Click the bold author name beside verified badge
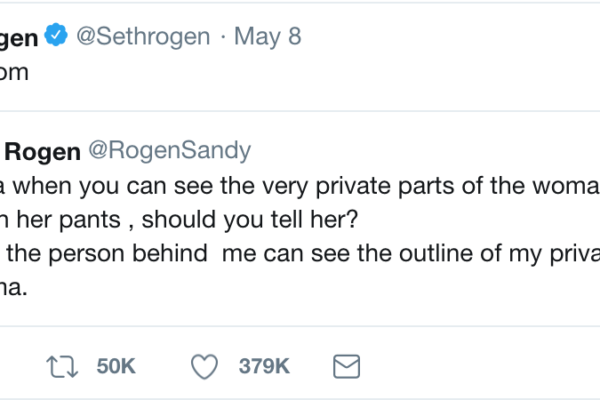The width and height of the screenshot is (600, 400). pos(22,37)
